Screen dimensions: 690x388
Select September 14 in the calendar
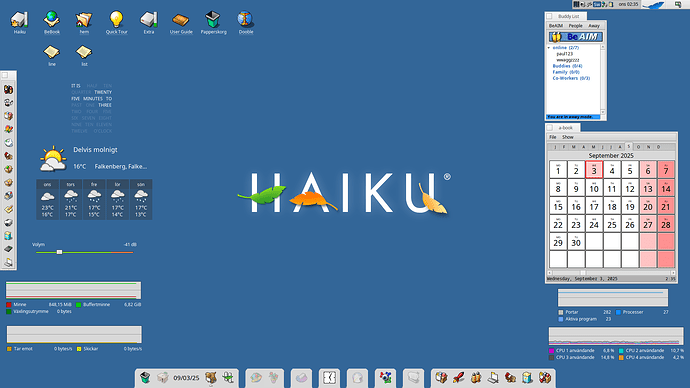[x=666, y=187]
